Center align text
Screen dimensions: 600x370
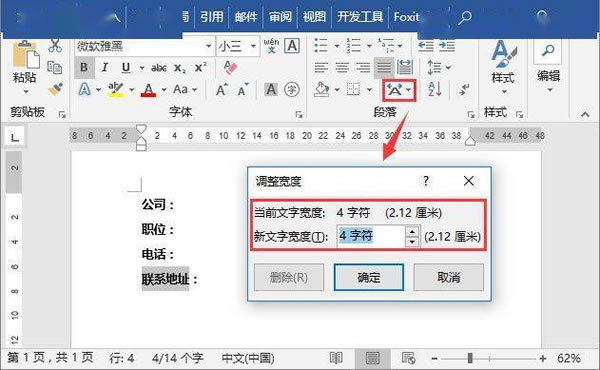[342, 68]
